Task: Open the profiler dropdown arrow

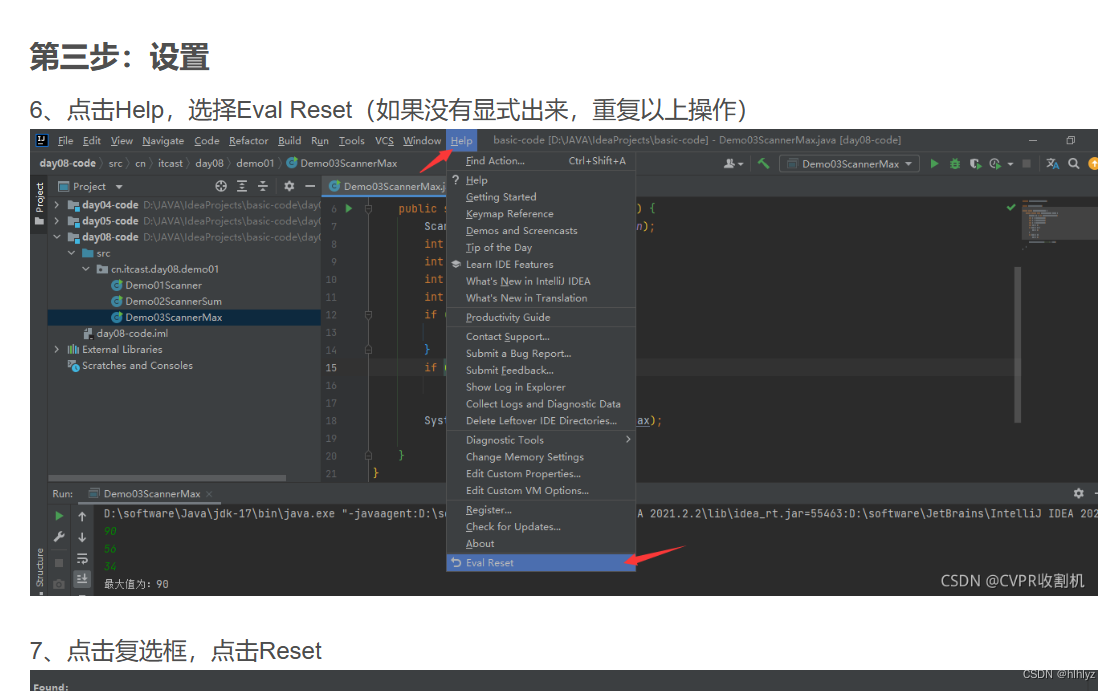Action: (1010, 164)
